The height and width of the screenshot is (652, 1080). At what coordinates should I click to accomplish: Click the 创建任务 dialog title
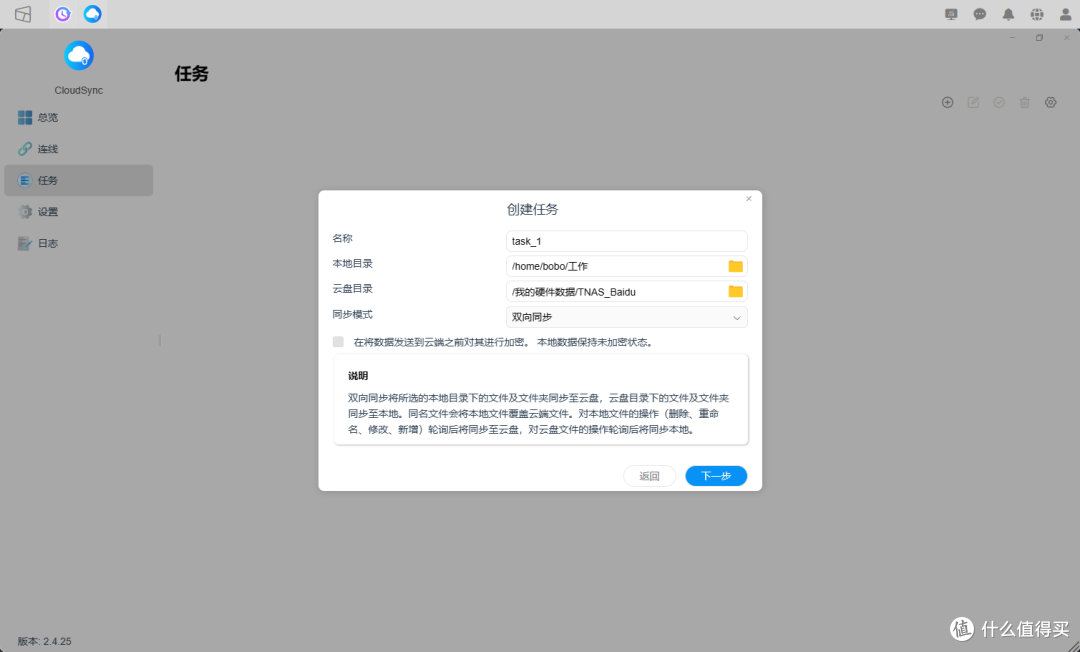pos(532,209)
